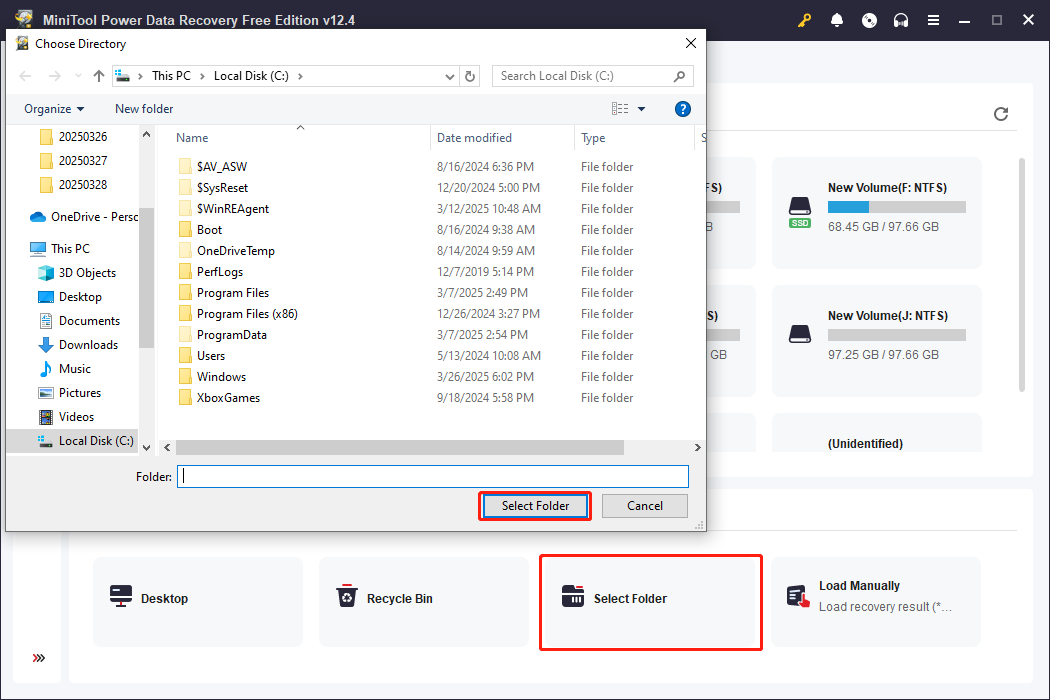Click the Desktop monitor icon in recovery options

click(121, 596)
